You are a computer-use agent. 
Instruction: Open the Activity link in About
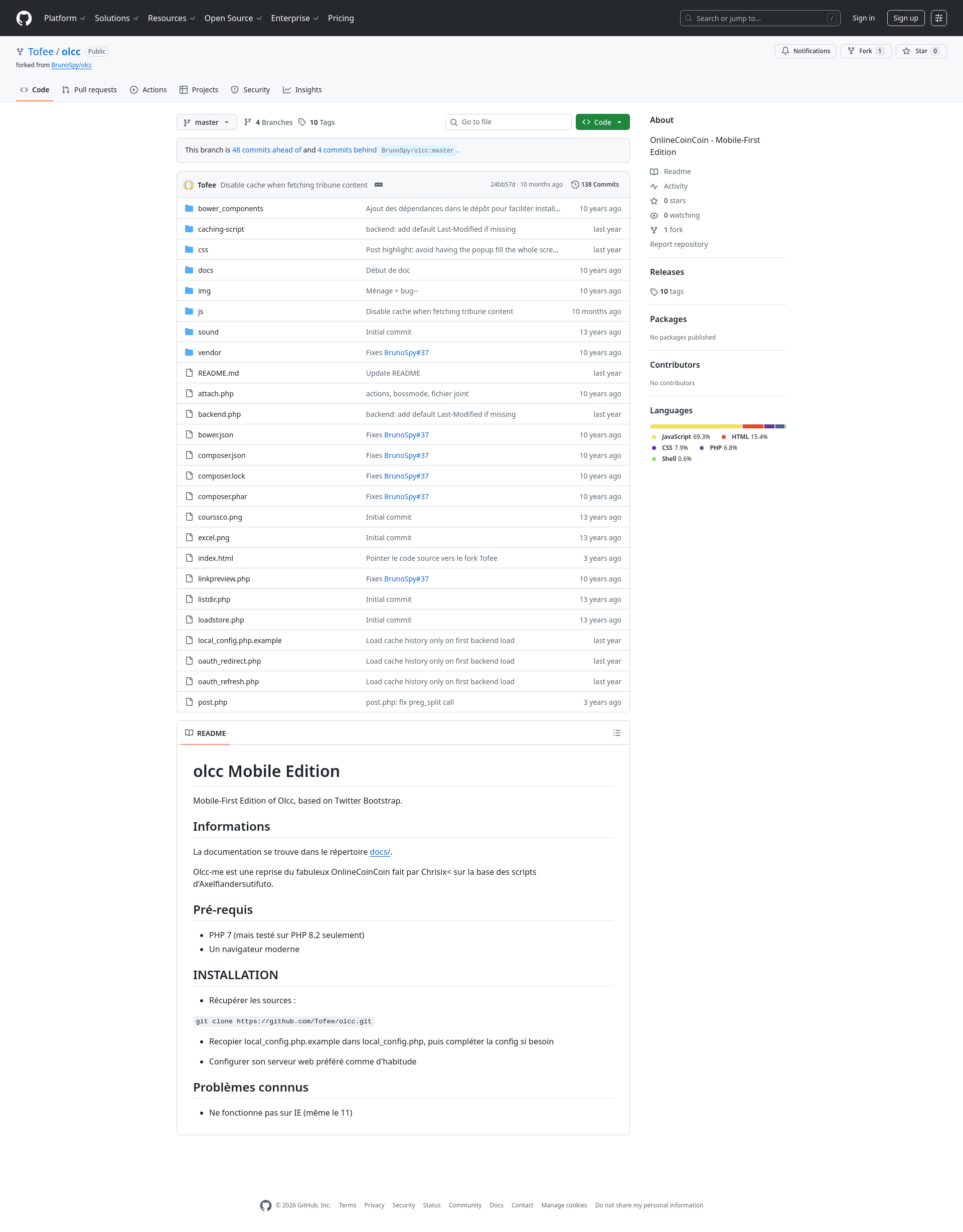(x=675, y=186)
